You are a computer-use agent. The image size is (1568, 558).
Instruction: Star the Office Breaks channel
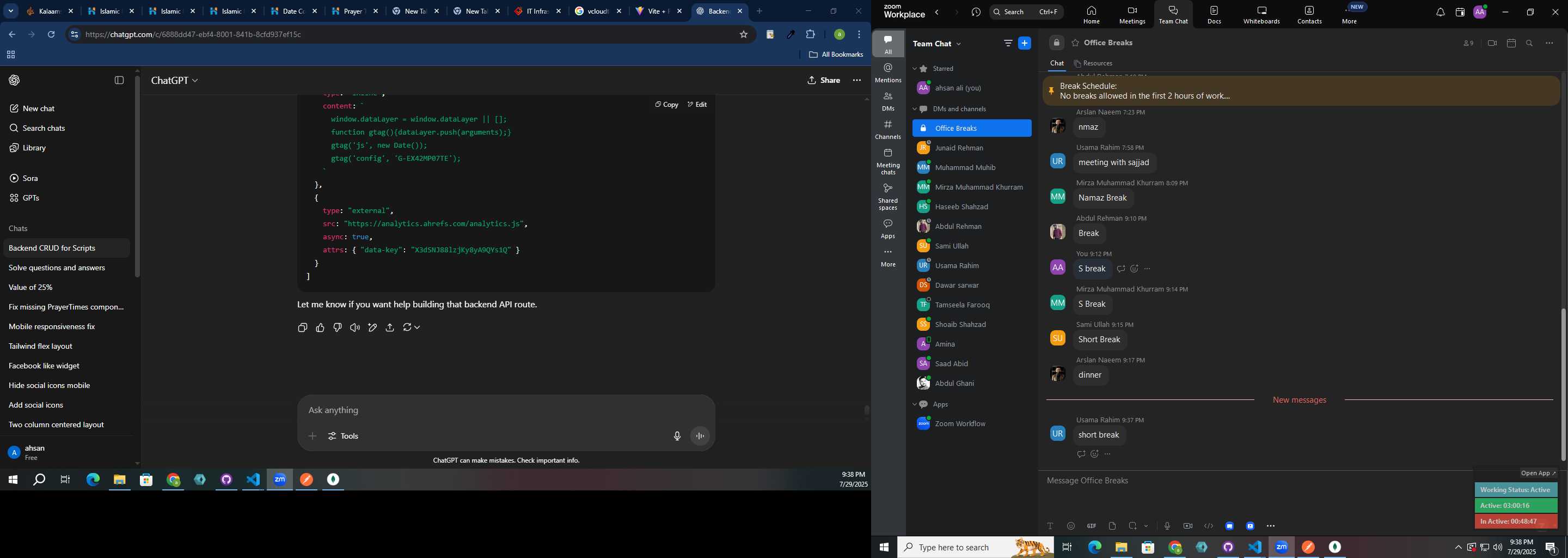[x=1075, y=43]
